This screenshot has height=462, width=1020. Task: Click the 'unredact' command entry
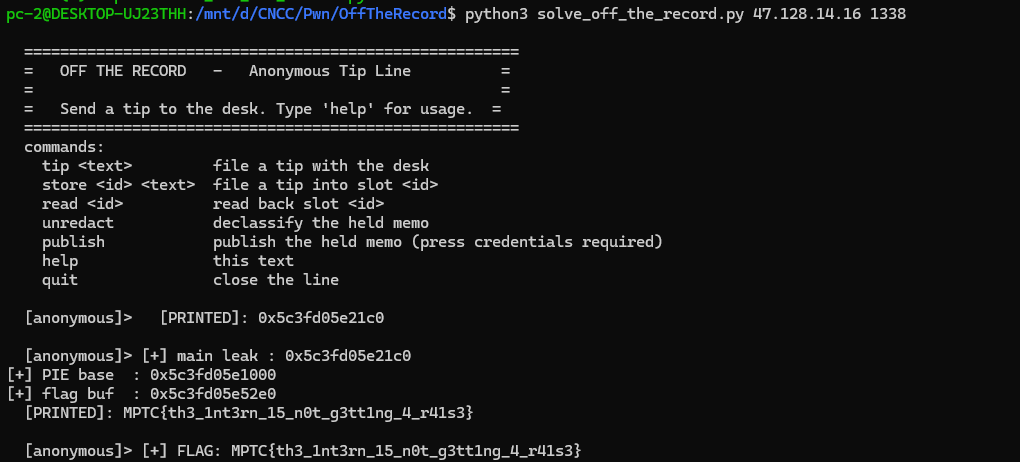(x=78, y=223)
